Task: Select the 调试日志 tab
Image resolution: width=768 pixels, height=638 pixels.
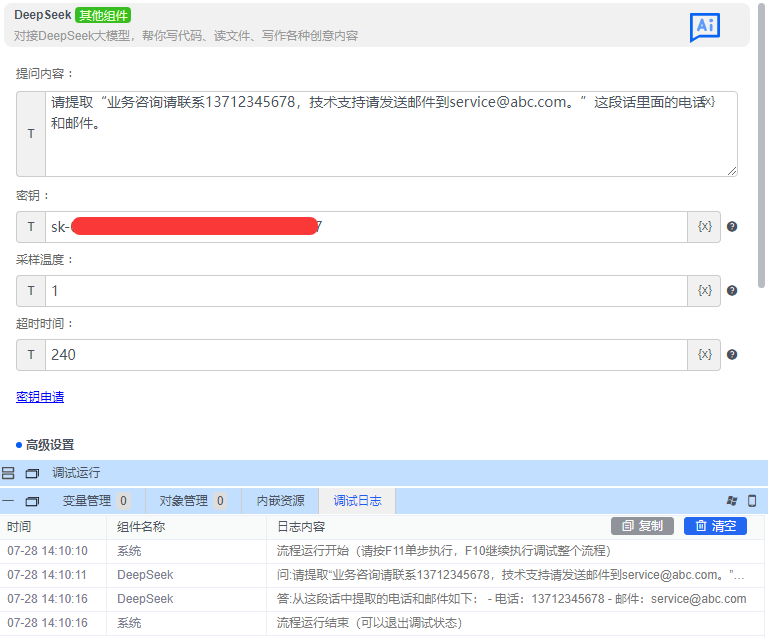Action: pyautogui.click(x=357, y=501)
